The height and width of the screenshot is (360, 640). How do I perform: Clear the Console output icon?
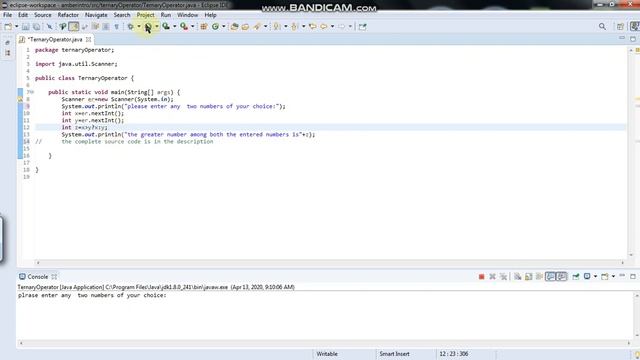(x=518, y=277)
